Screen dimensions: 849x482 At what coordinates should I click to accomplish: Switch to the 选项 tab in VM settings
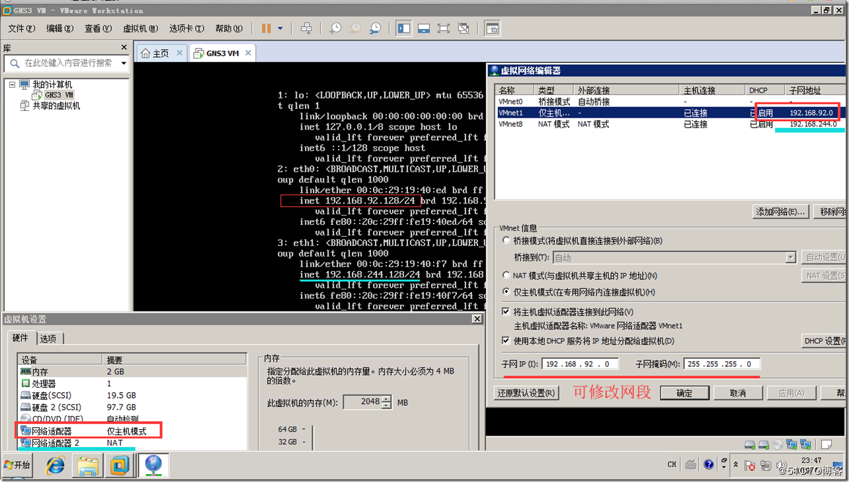48,338
